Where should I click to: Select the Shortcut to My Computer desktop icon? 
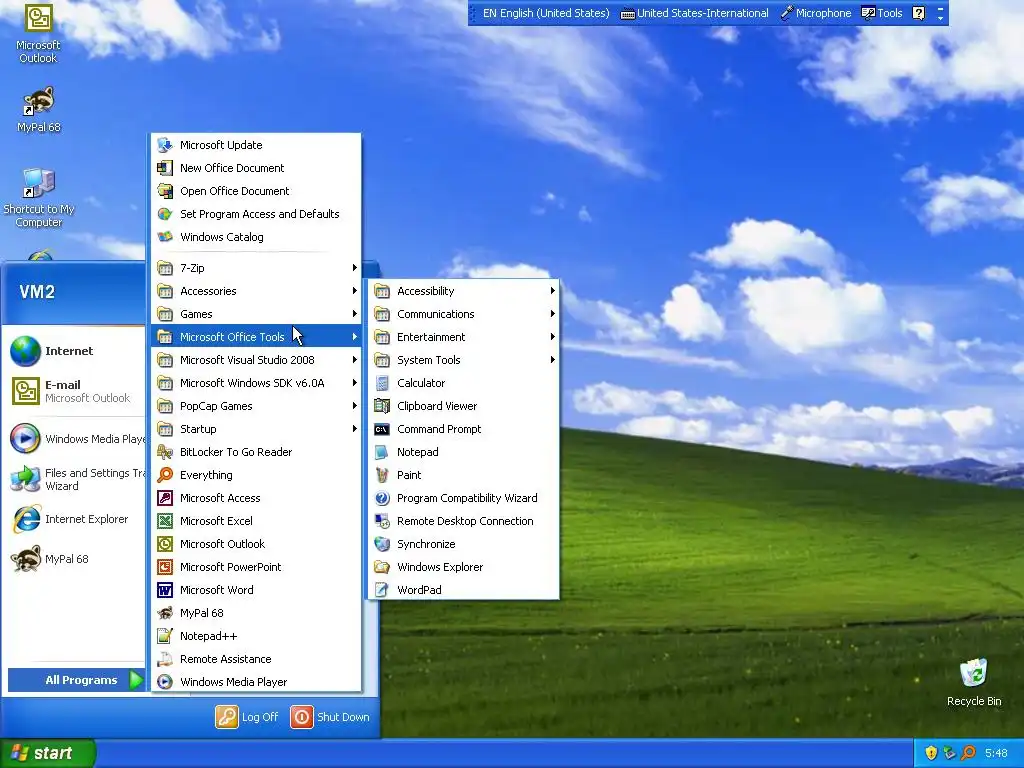[x=39, y=198]
